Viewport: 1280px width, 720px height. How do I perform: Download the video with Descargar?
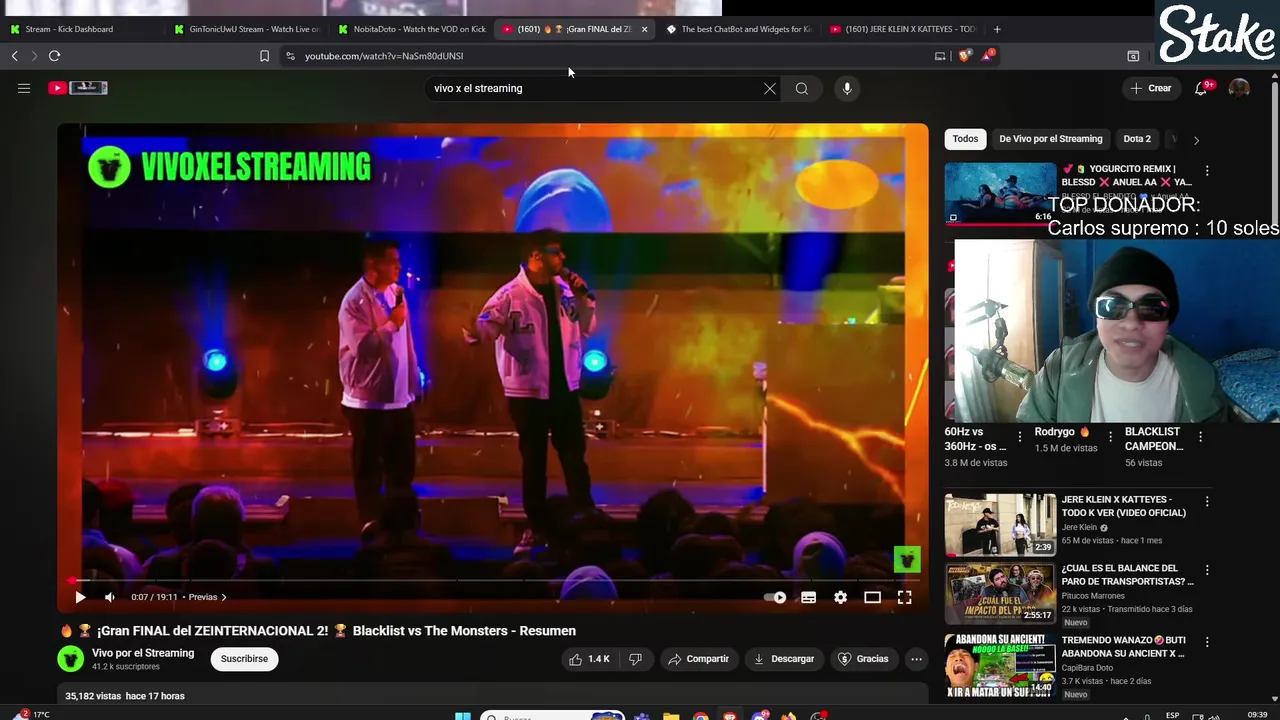tap(783, 659)
